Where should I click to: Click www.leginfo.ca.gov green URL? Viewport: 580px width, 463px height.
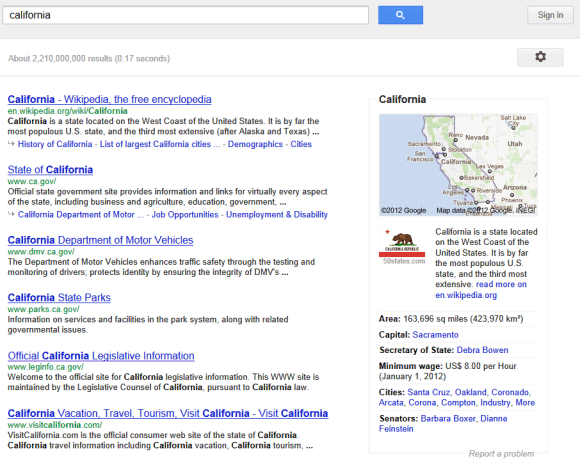[x=45, y=367]
